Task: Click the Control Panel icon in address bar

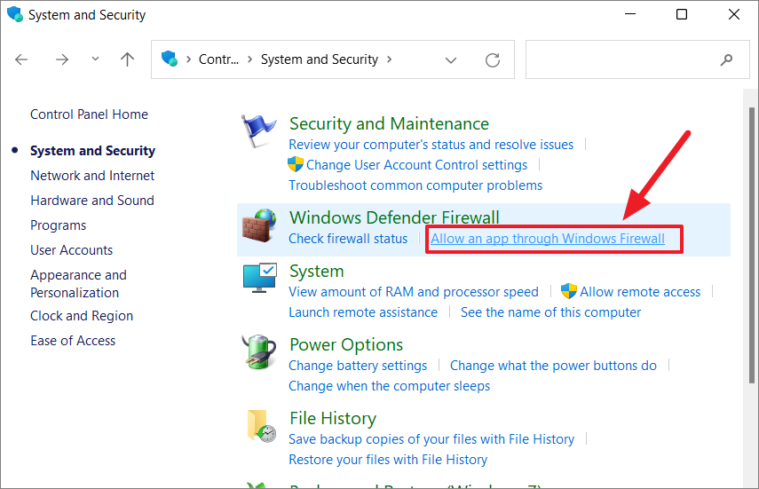Action: pyautogui.click(x=169, y=59)
